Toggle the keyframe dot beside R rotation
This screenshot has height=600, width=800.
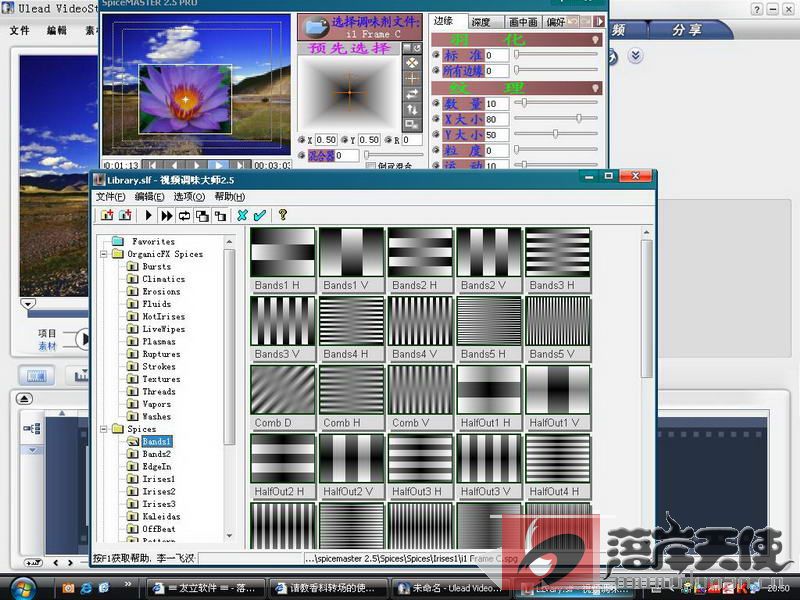(388, 140)
